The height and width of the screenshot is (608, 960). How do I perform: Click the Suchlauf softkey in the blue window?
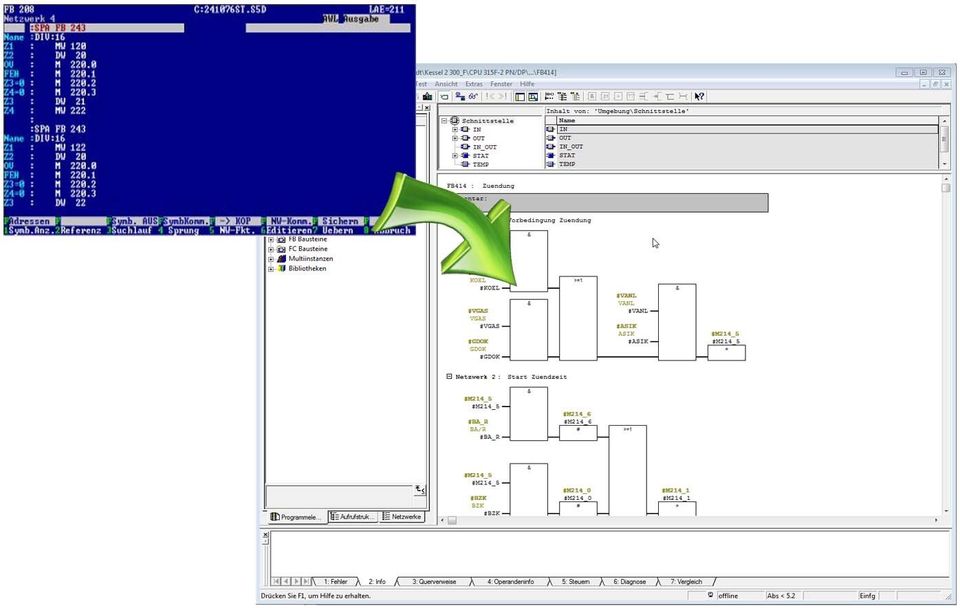coord(131,230)
